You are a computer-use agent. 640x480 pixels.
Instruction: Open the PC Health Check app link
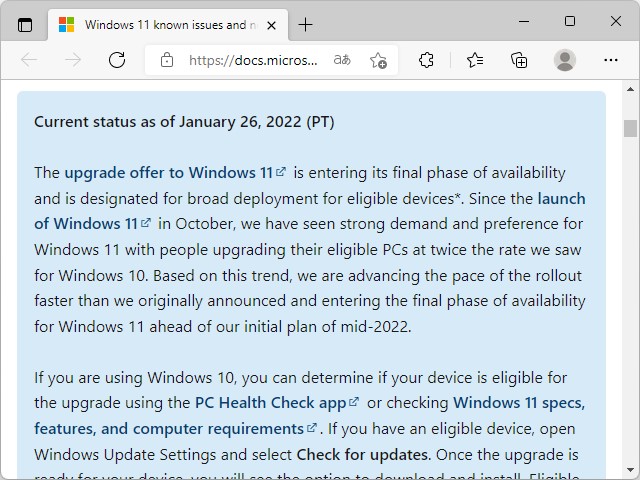[270, 403]
